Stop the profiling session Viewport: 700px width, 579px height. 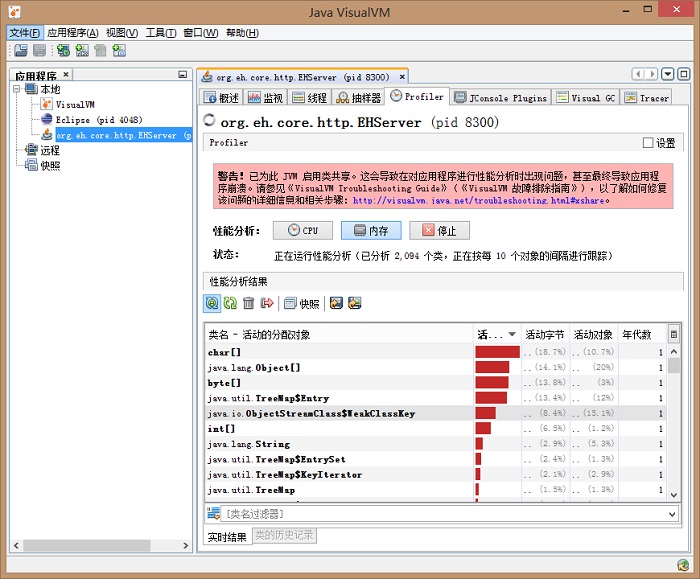point(439,230)
